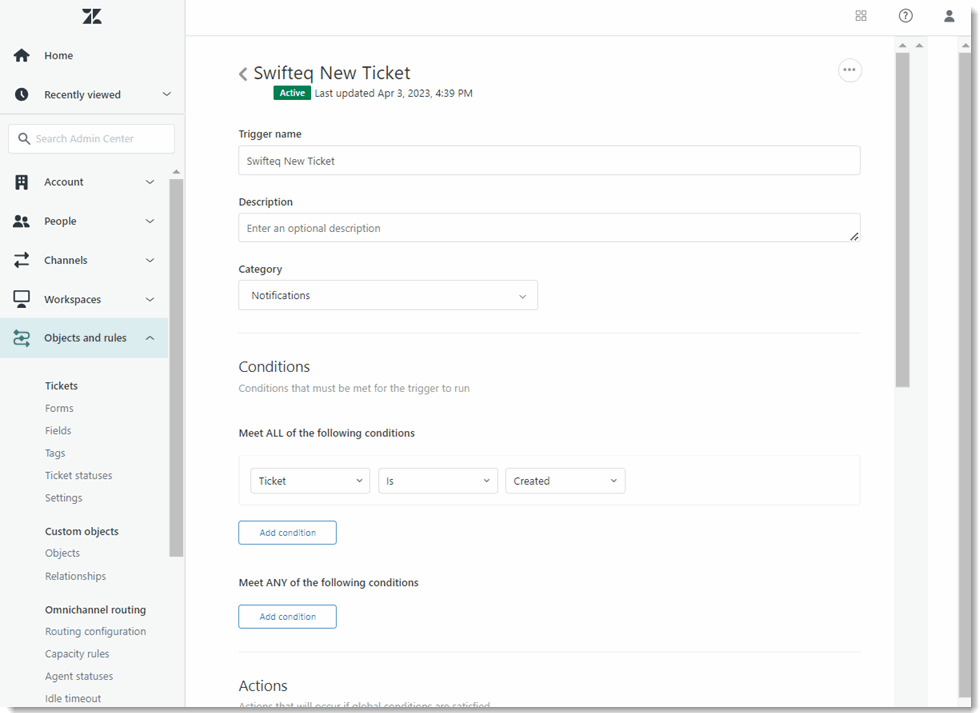The width and height of the screenshot is (980, 713).
Task: Click the Tickets heading in sidebar
Action: coord(61,386)
